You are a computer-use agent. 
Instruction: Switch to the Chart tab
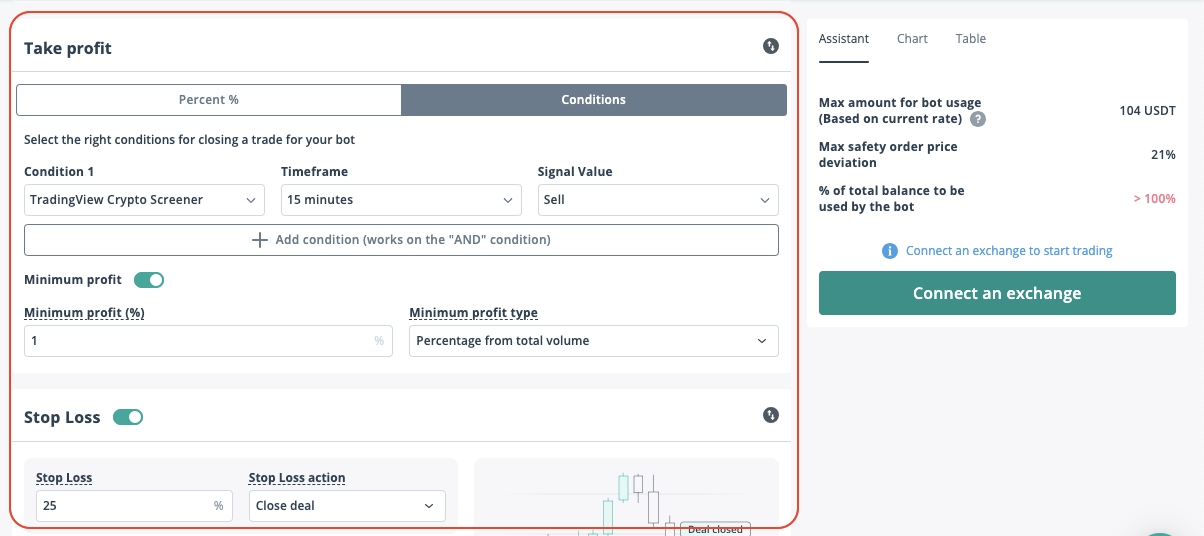[x=912, y=39]
